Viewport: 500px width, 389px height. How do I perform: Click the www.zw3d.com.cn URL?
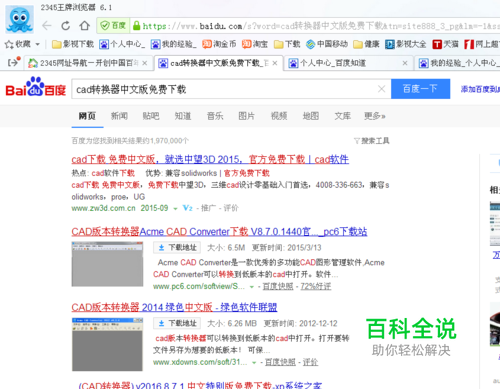tap(103, 208)
